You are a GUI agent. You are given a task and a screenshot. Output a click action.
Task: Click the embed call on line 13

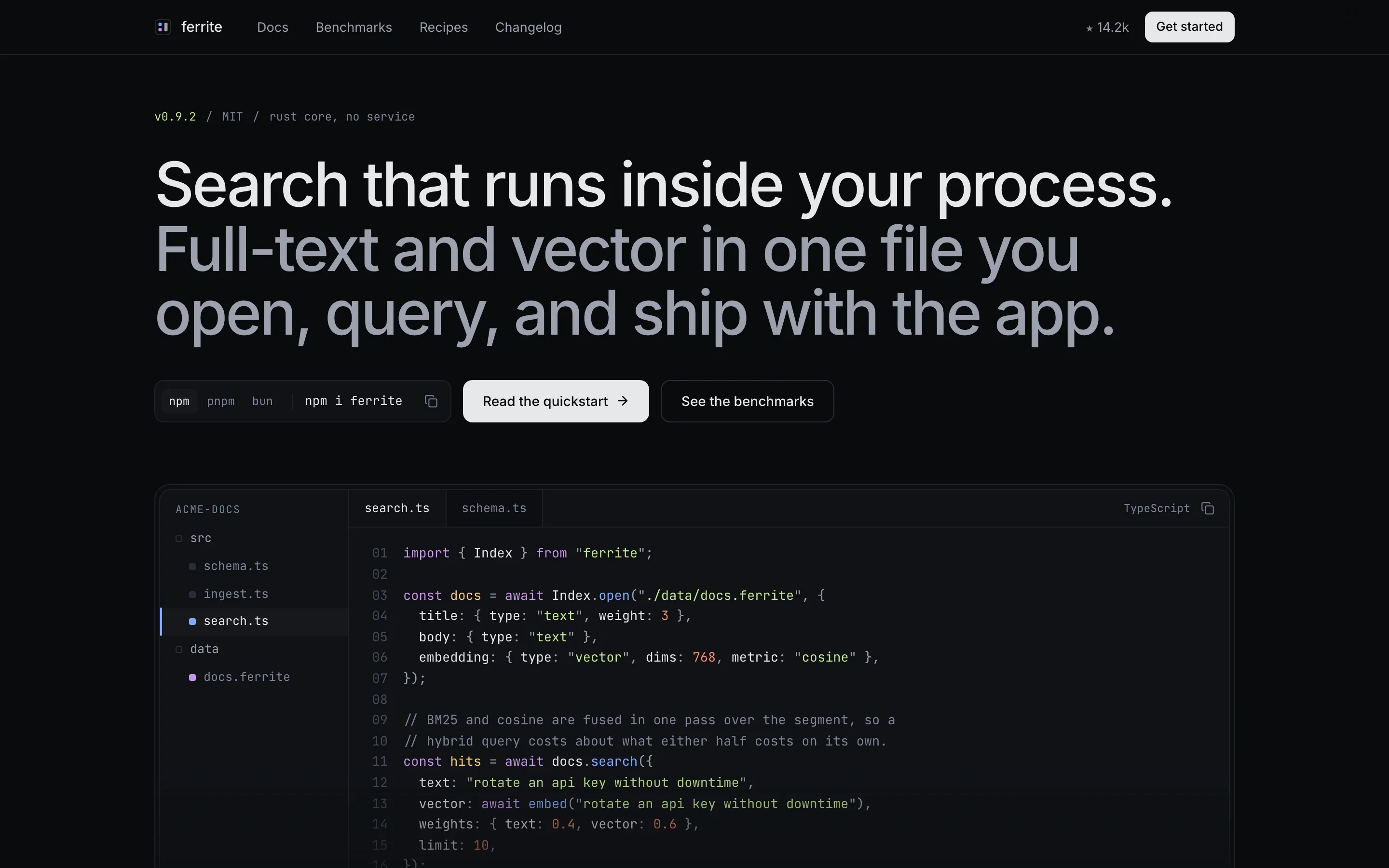click(x=695, y=804)
